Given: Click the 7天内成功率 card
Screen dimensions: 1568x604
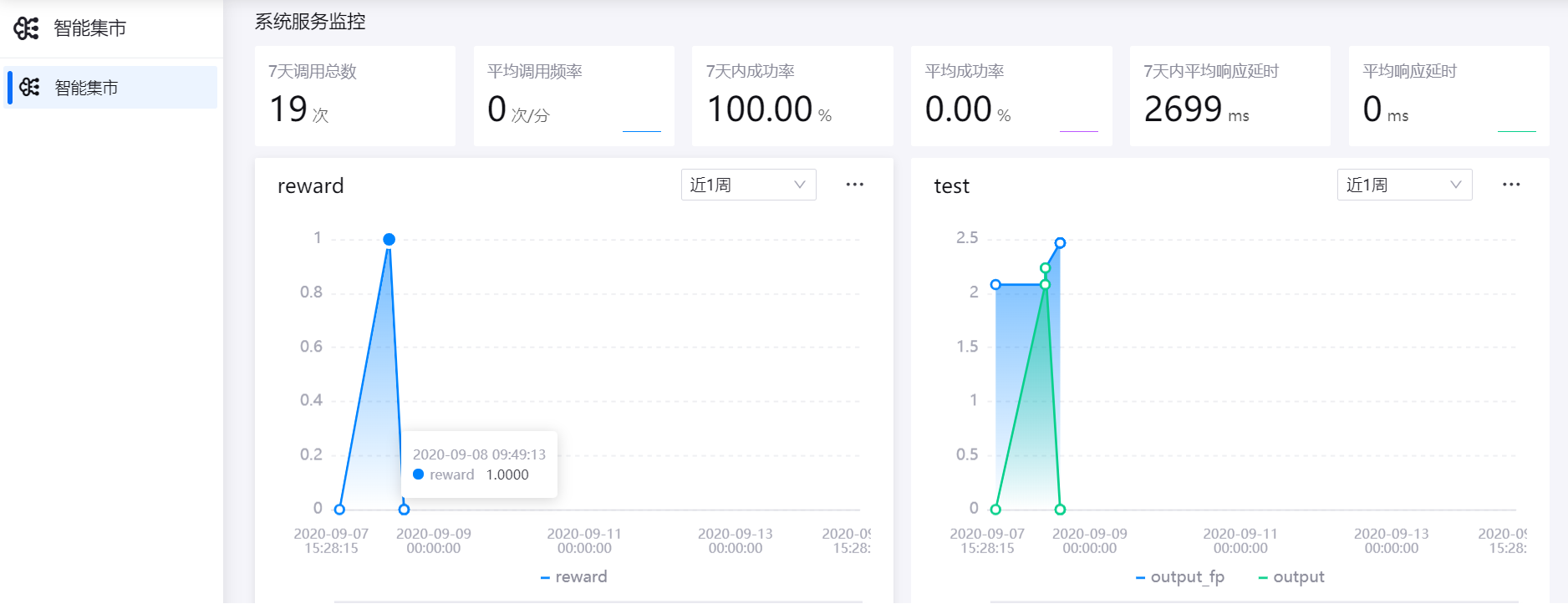Looking at the screenshot, I should pos(792,96).
